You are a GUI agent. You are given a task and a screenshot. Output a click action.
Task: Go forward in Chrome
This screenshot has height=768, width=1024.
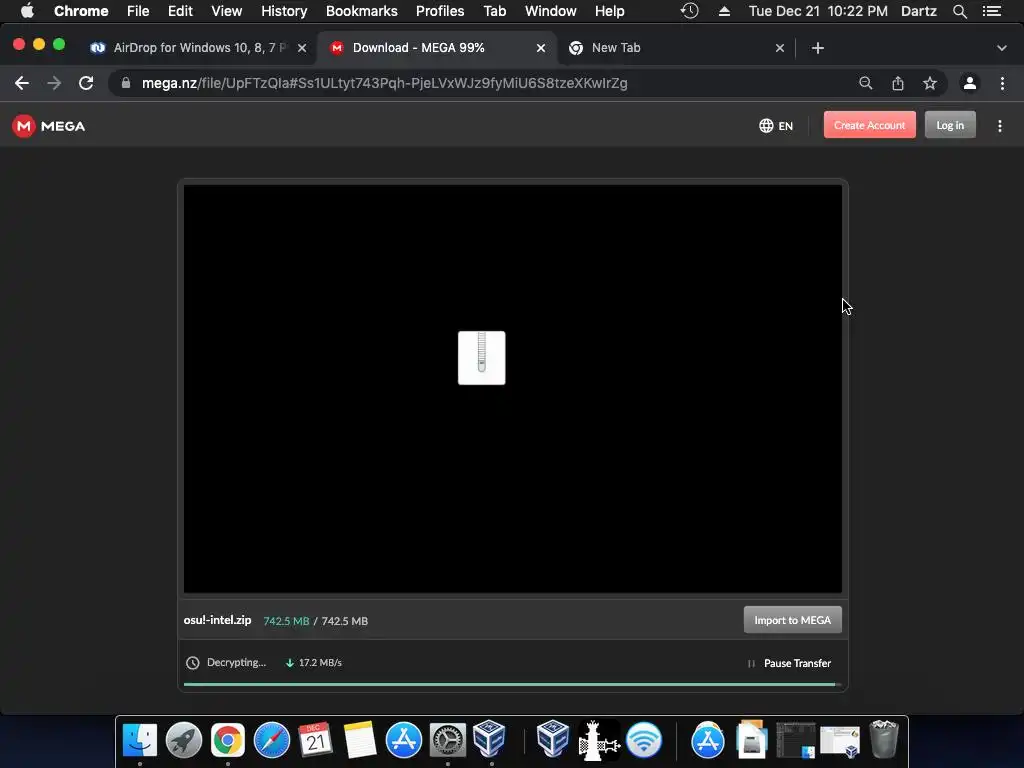click(54, 83)
